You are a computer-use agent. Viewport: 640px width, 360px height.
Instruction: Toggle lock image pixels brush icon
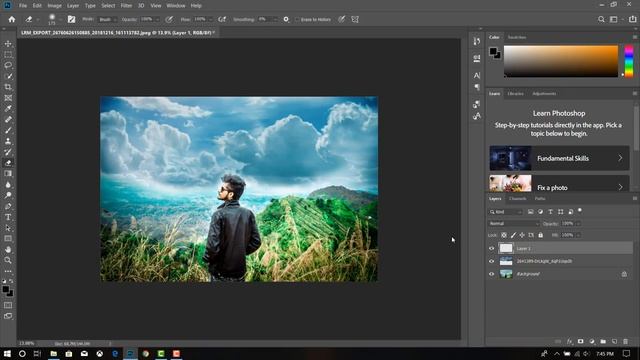(513, 235)
